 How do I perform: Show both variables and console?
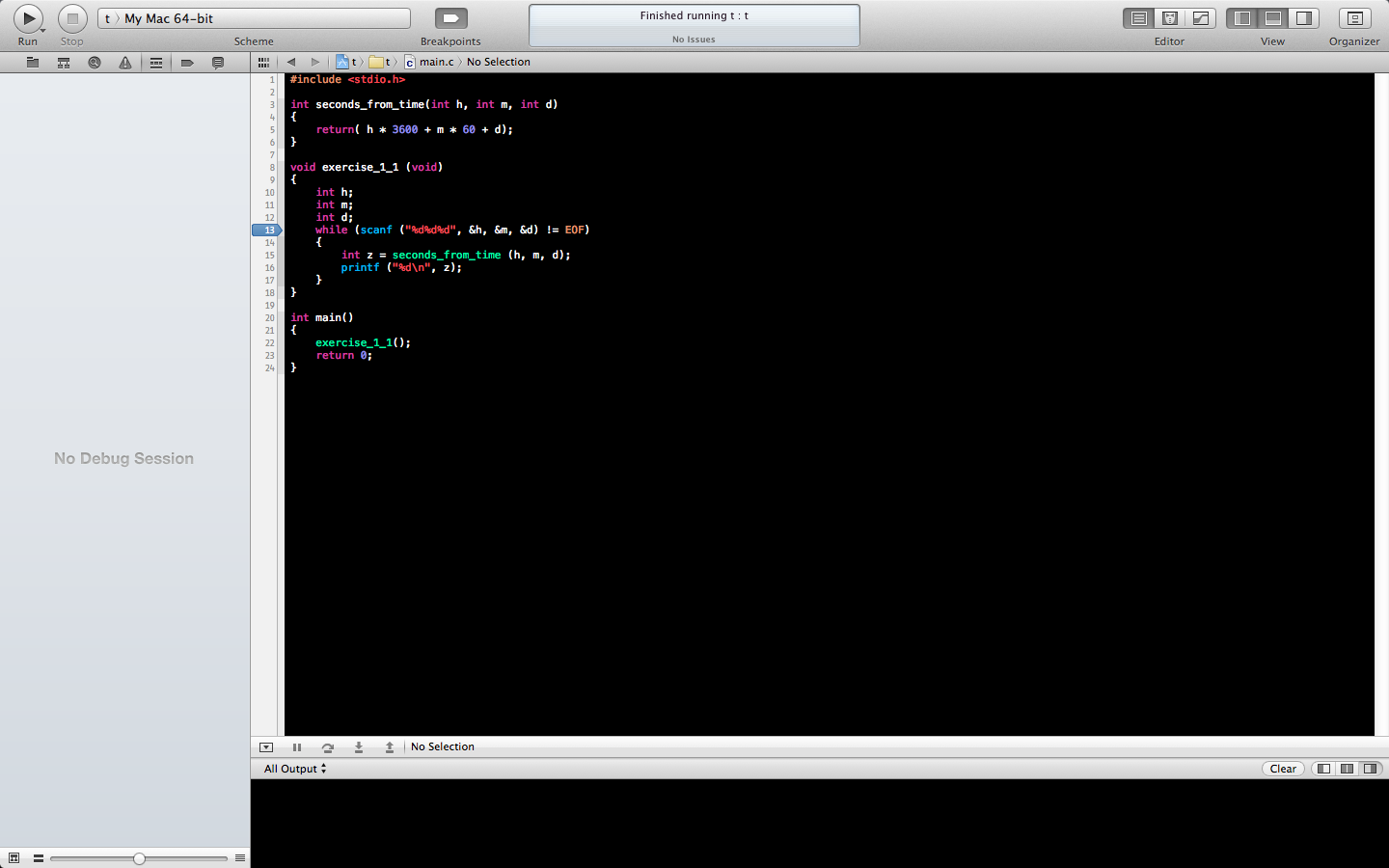[1347, 769]
